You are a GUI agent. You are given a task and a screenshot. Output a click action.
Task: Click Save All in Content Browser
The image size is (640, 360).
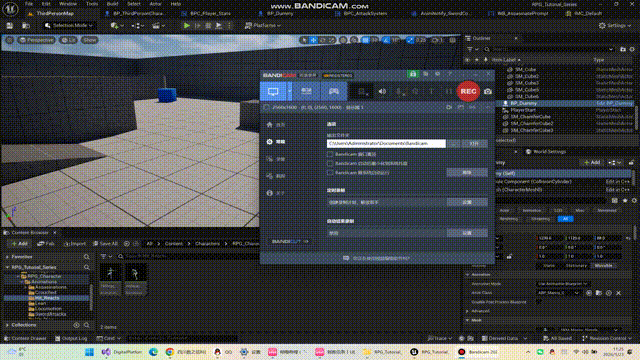coord(106,244)
